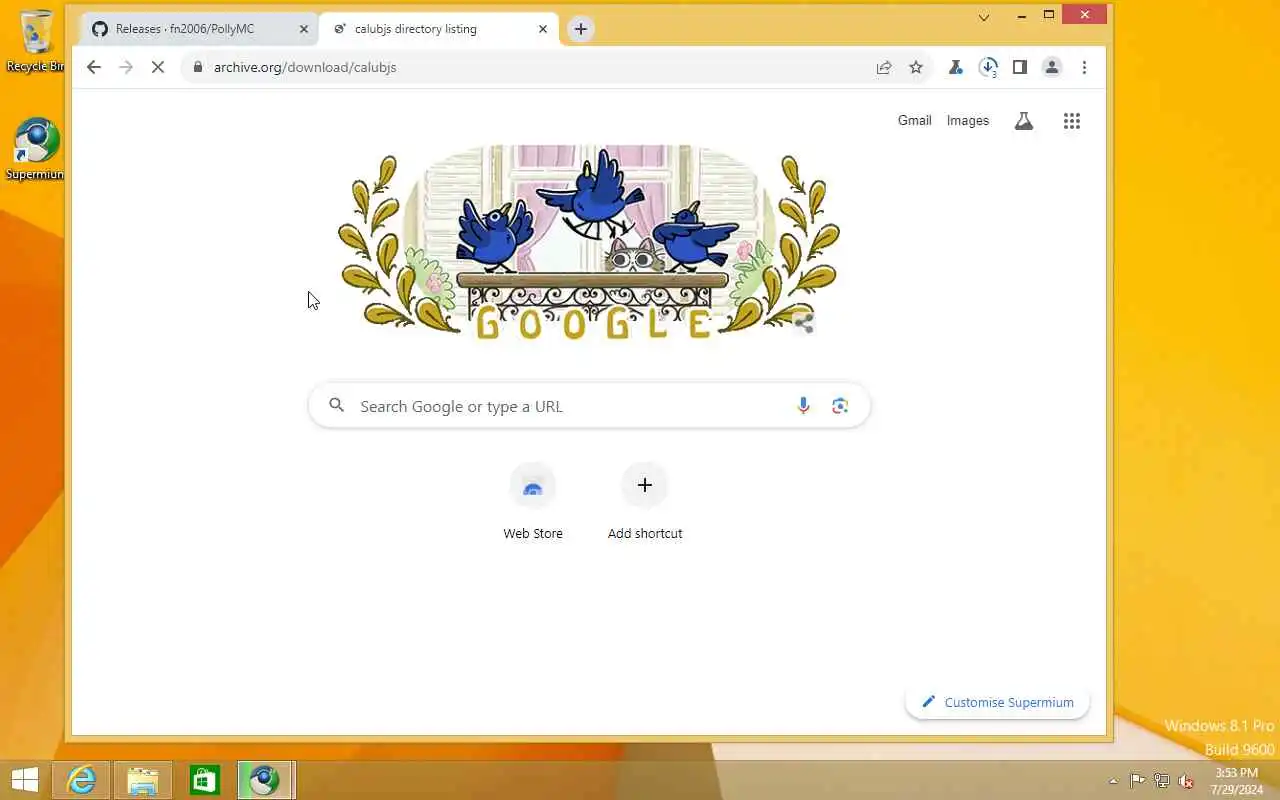Open the downloads toolbar icon

(988, 67)
